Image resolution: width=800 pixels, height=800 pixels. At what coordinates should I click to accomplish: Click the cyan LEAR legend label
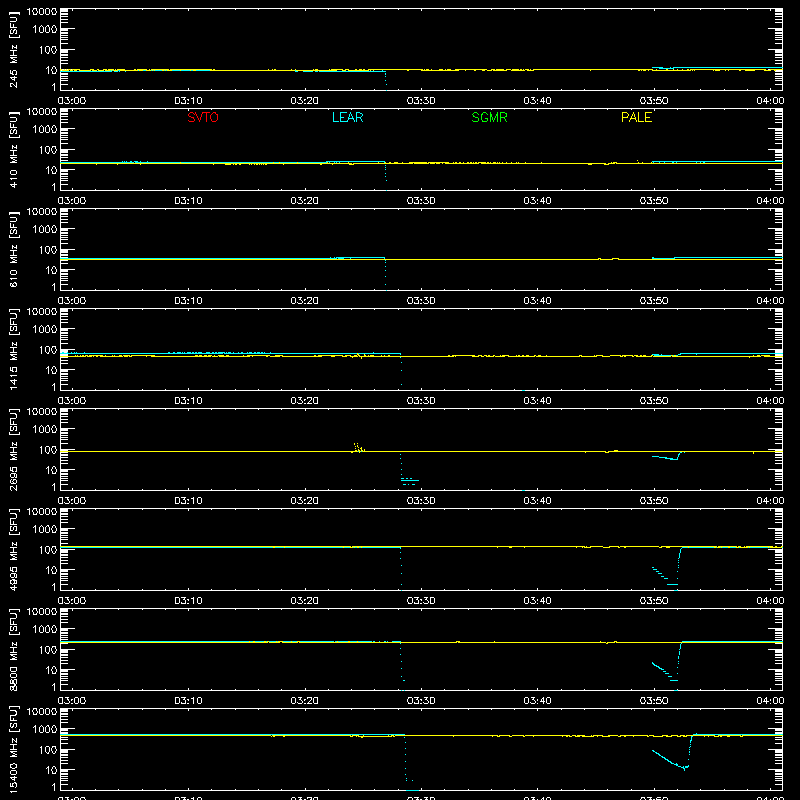[x=347, y=117]
